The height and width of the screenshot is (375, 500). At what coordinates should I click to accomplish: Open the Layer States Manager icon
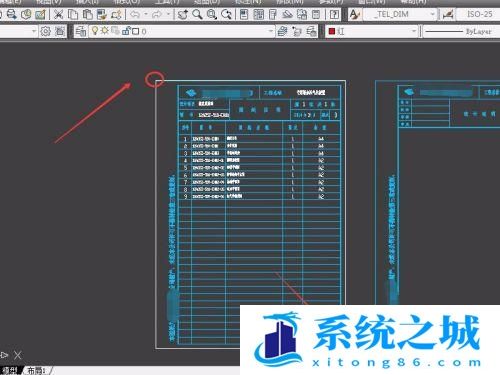[311, 31]
